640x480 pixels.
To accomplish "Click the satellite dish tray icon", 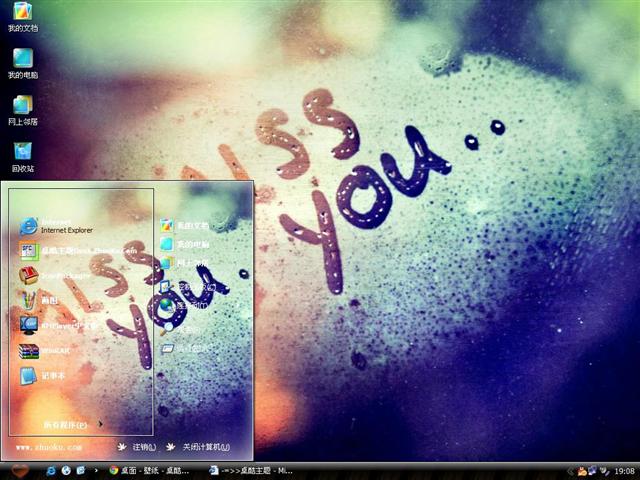I will coord(605,471).
